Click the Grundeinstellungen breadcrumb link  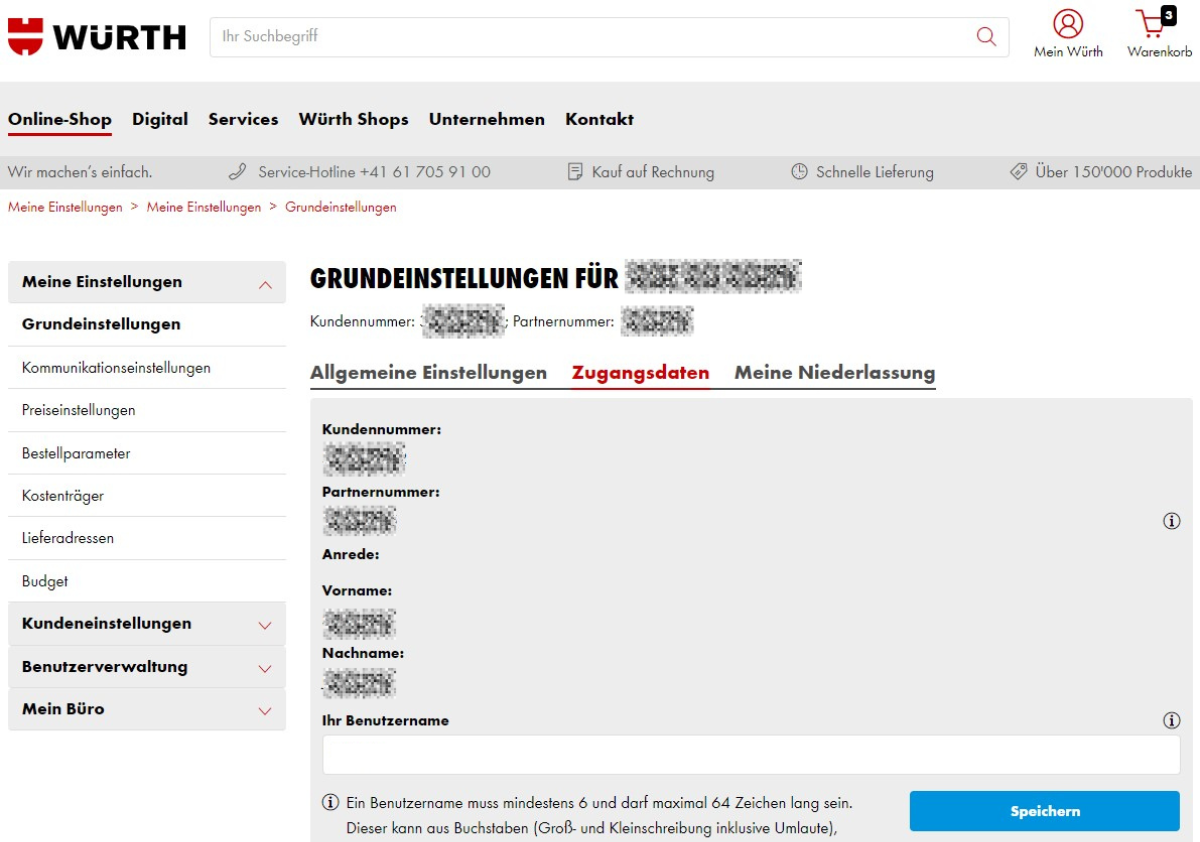pyautogui.click(x=341, y=208)
